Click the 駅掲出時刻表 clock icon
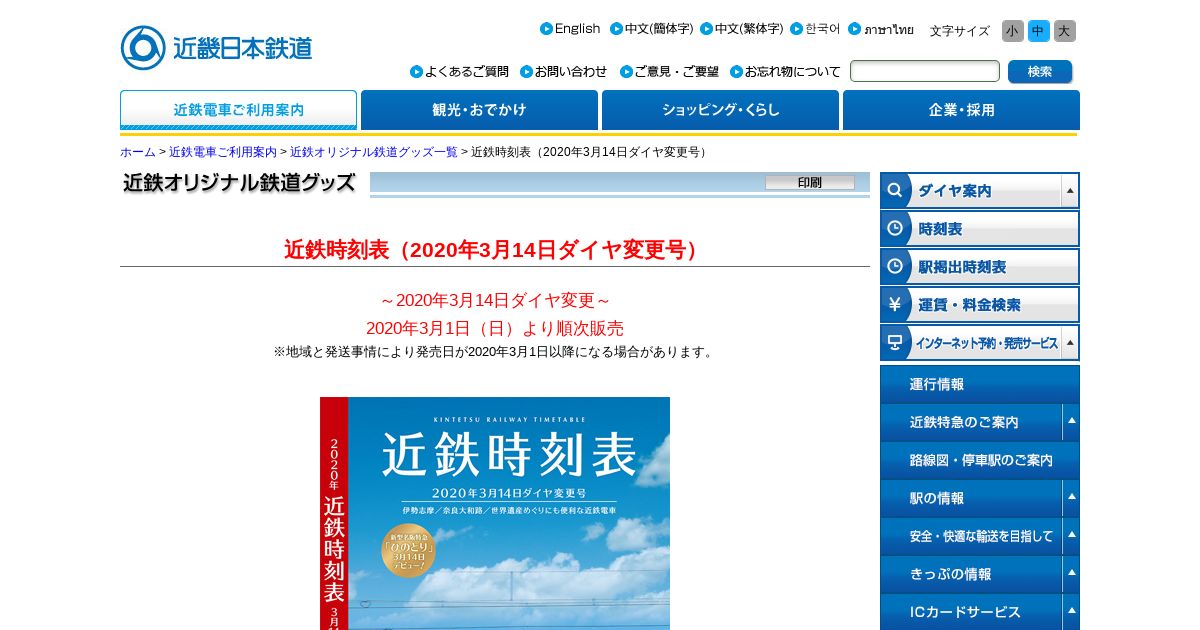 (896, 266)
